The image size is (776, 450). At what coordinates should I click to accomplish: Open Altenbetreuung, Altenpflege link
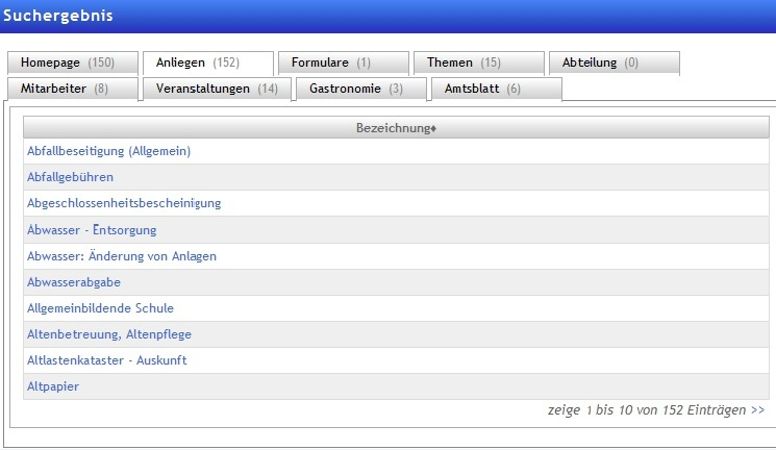109,334
